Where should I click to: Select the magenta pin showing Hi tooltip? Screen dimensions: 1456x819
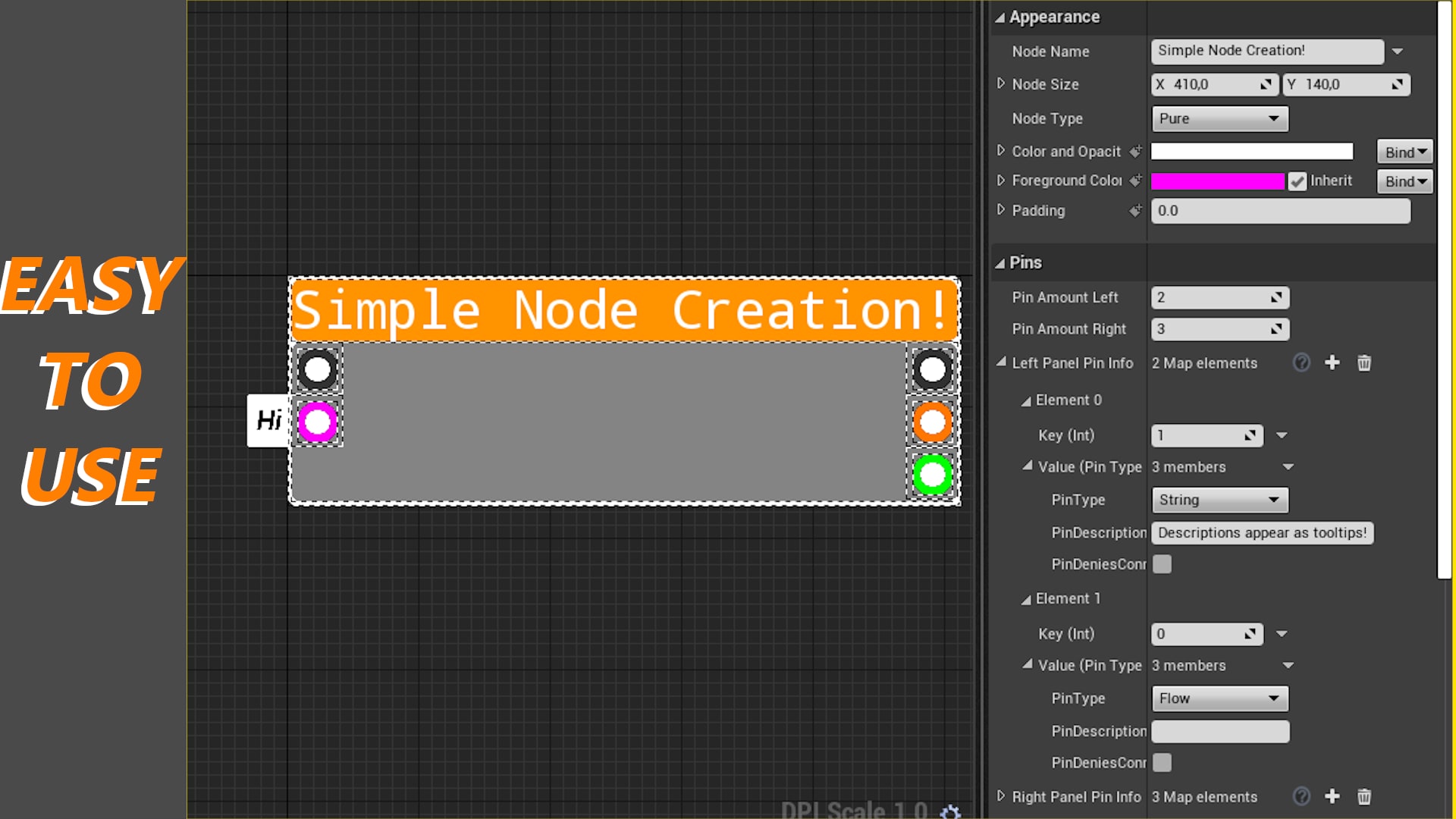tap(317, 422)
